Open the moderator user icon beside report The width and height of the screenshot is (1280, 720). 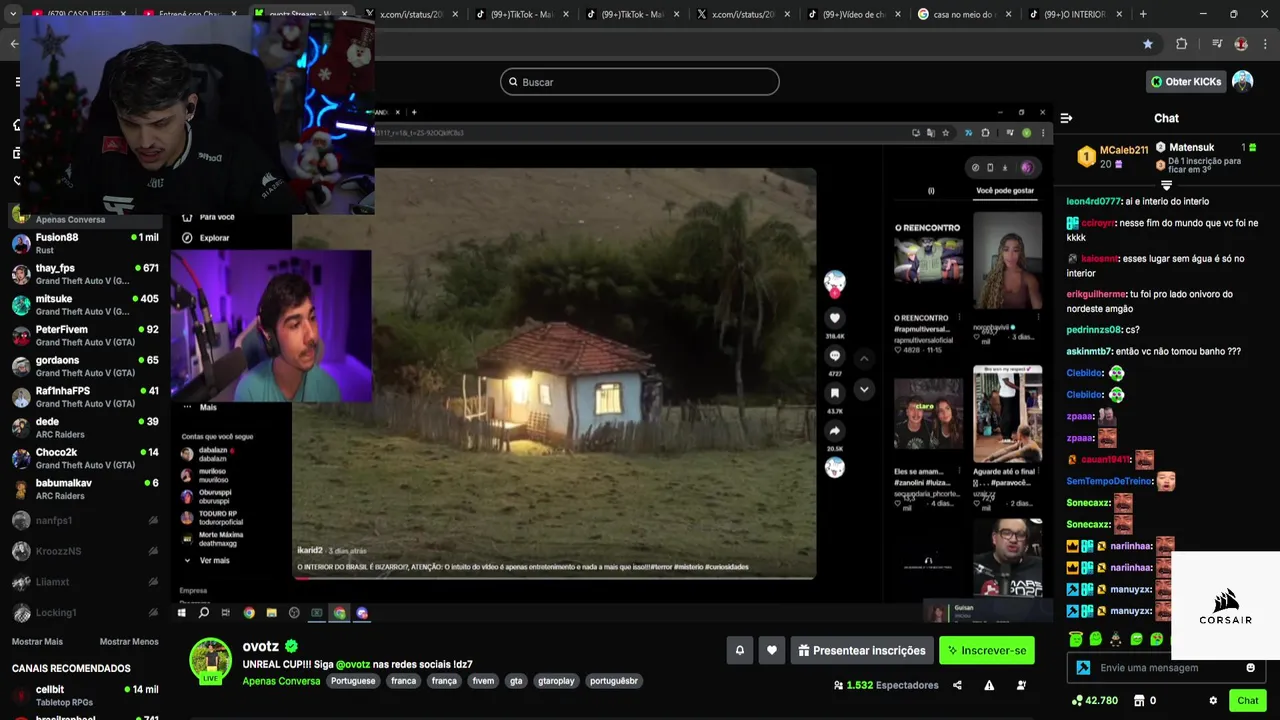point(1021,685)
